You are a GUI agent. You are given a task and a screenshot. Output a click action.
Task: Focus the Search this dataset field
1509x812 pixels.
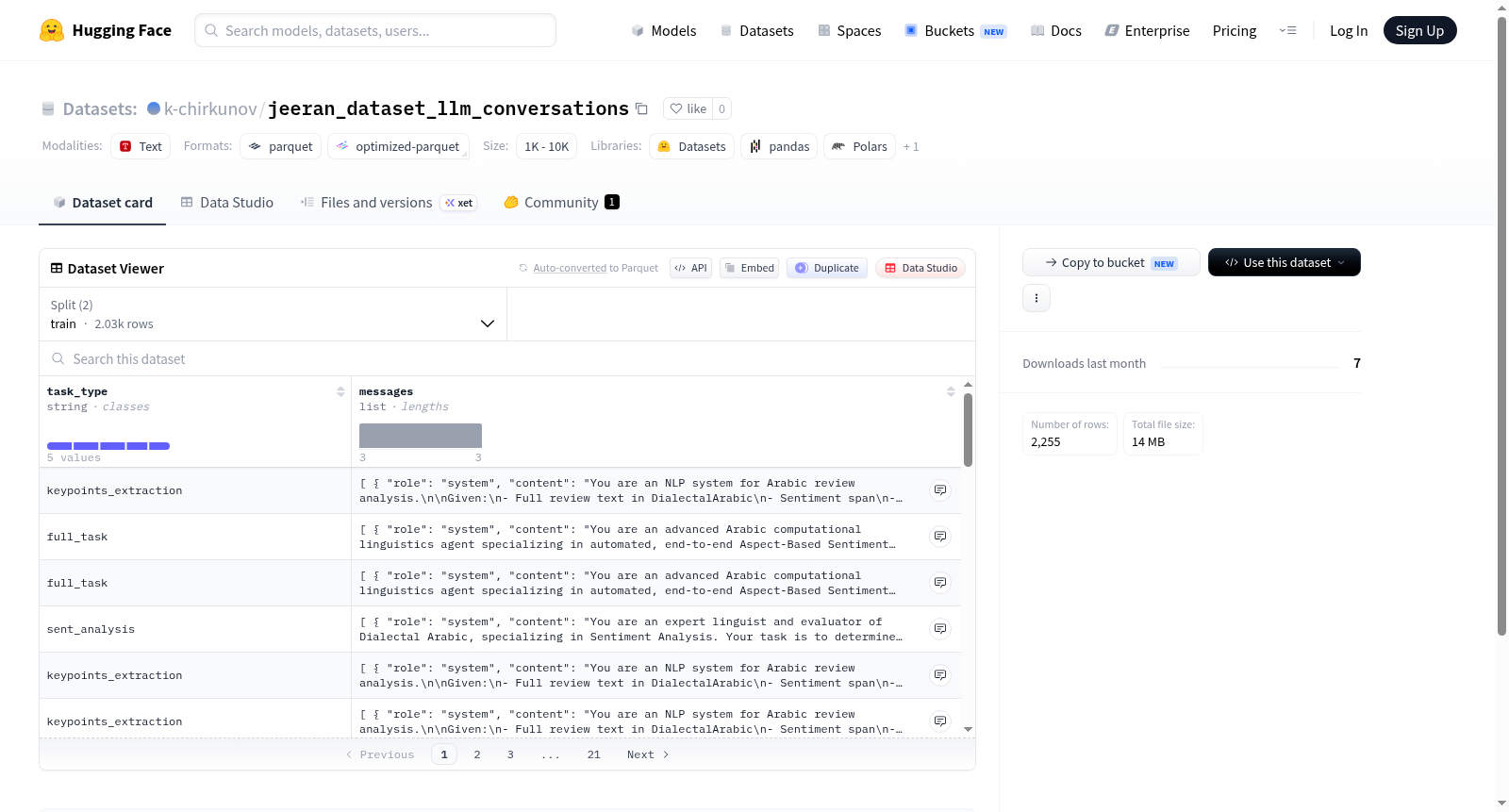click(x=507, y=358)
